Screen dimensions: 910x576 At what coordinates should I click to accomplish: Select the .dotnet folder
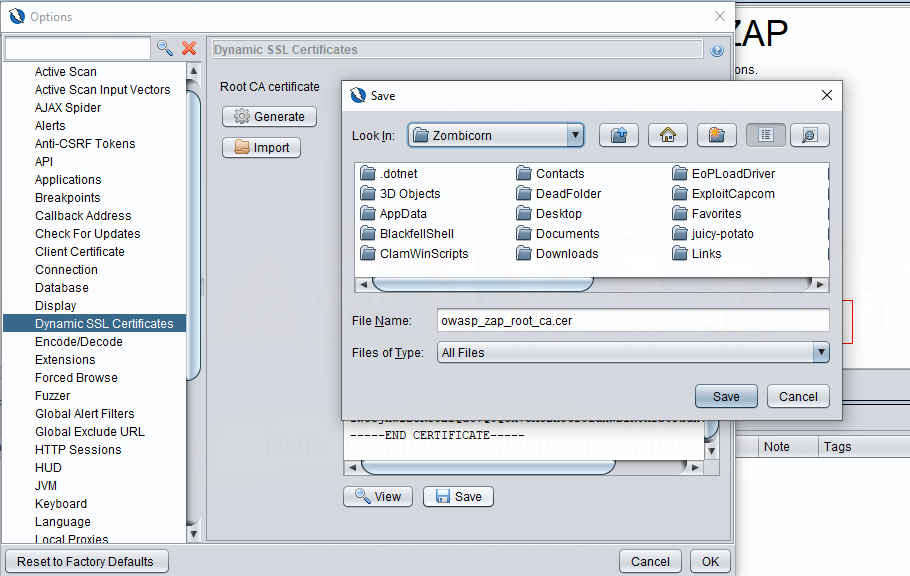[x=389, y=174]
